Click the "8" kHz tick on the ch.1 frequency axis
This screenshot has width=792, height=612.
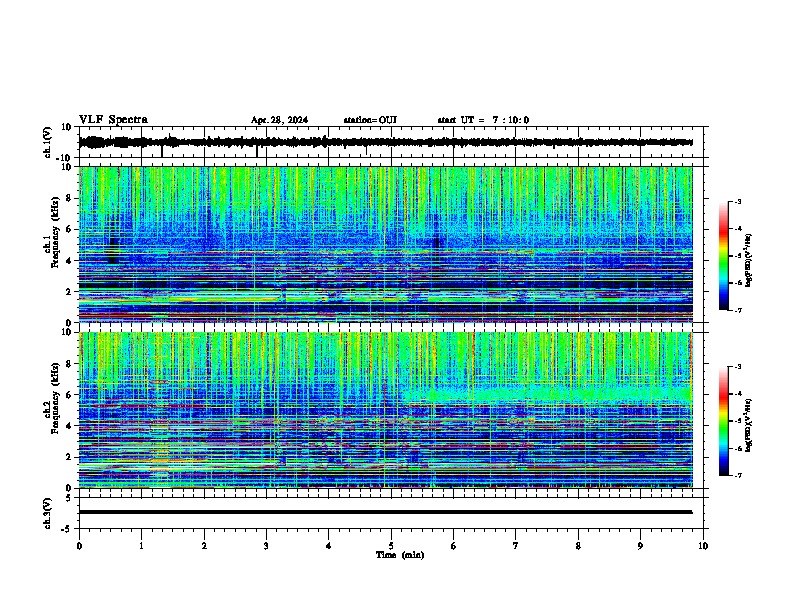click(x=70, y=198)
